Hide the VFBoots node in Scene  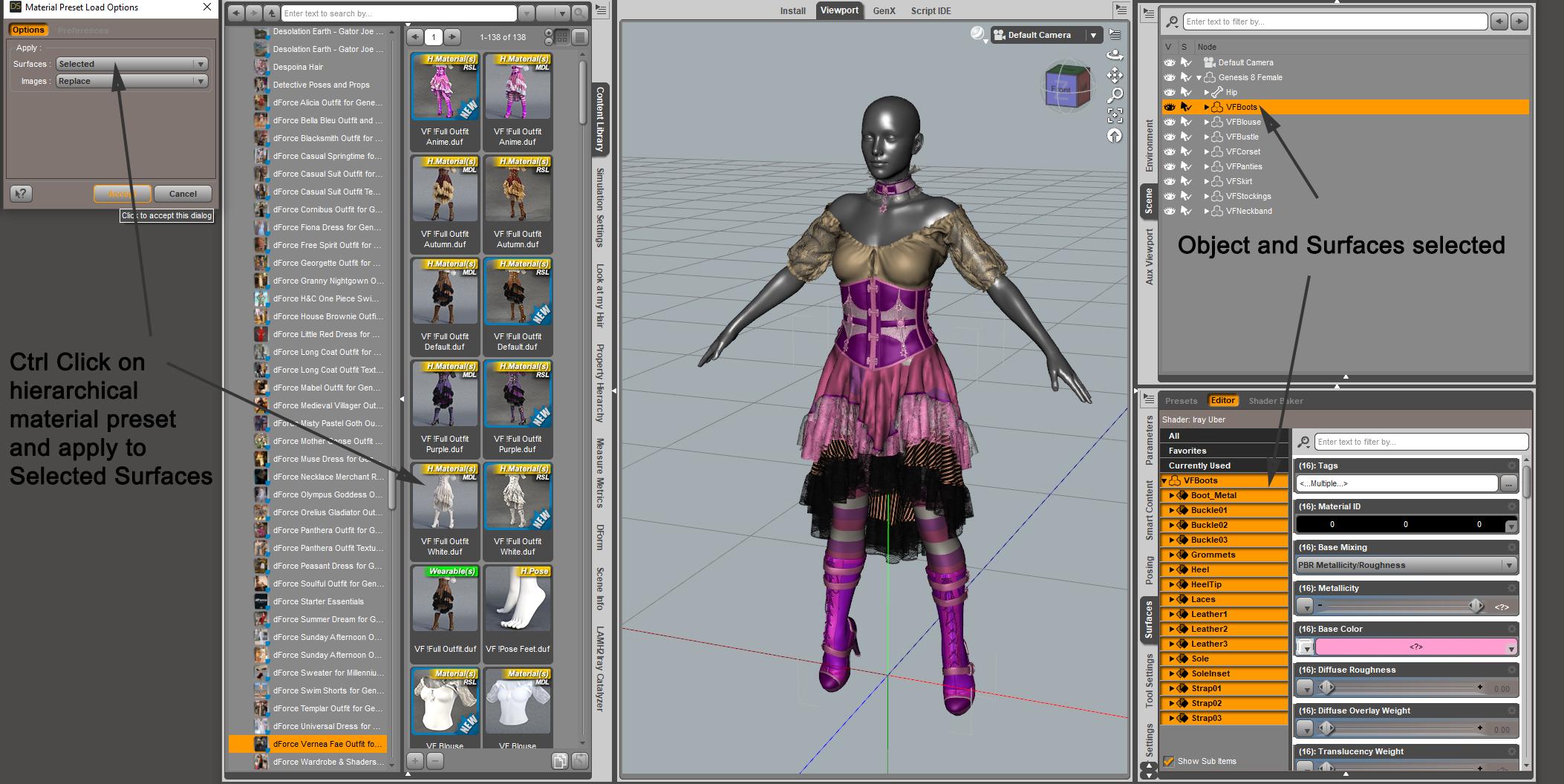(1170, 107)
